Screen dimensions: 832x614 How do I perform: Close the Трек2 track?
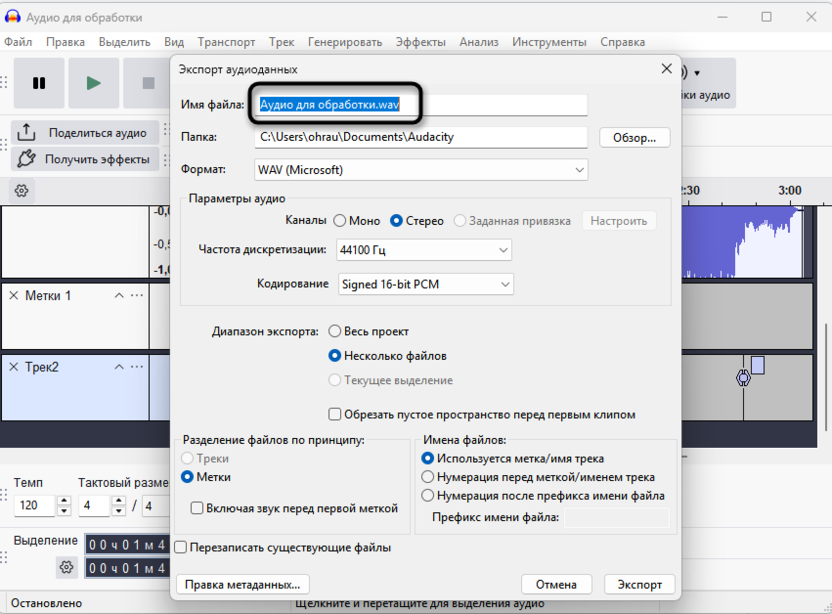click(14, 367)
